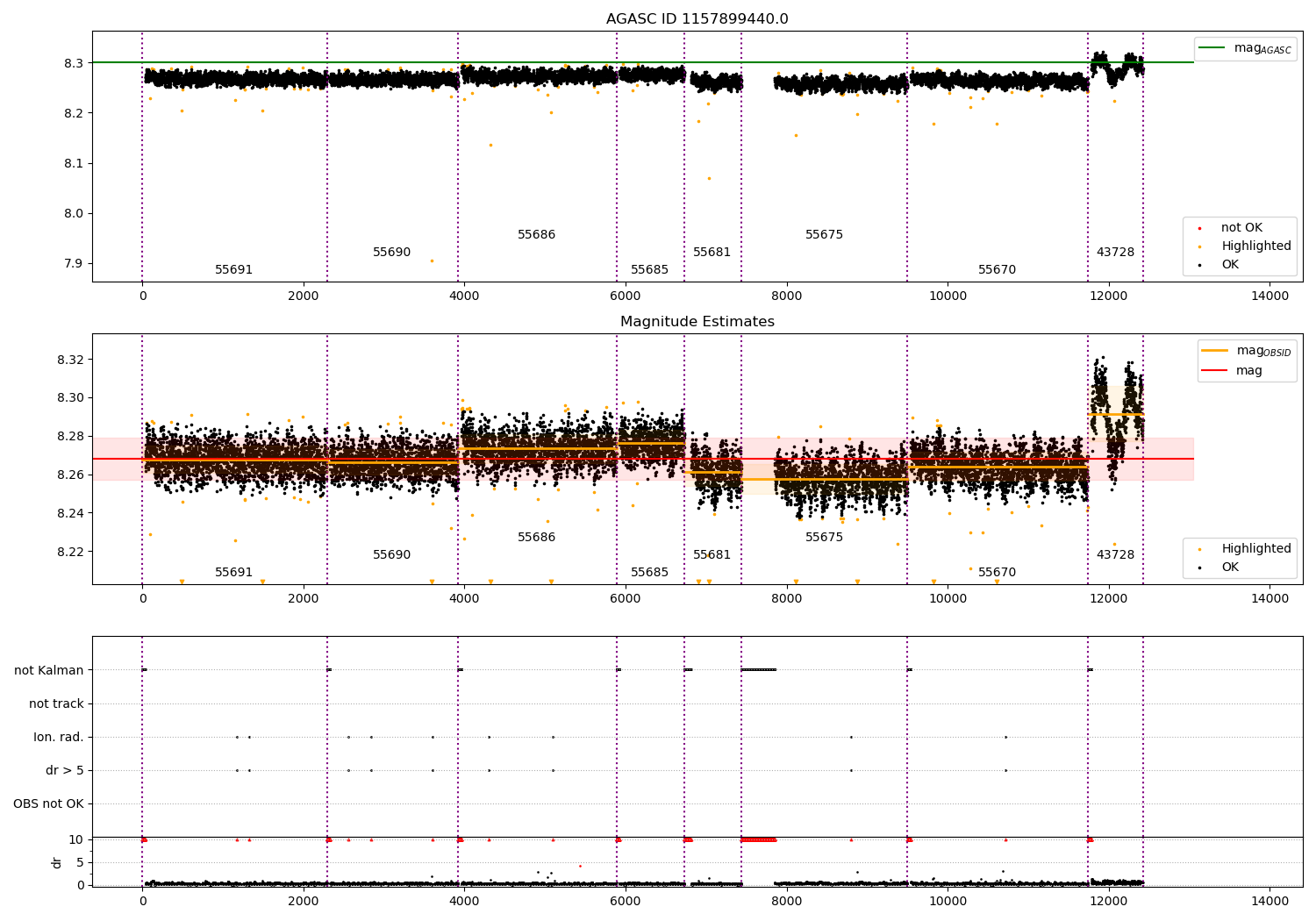Click obsid label 55675 in Magnitude Estimates plot

point(824,538)
